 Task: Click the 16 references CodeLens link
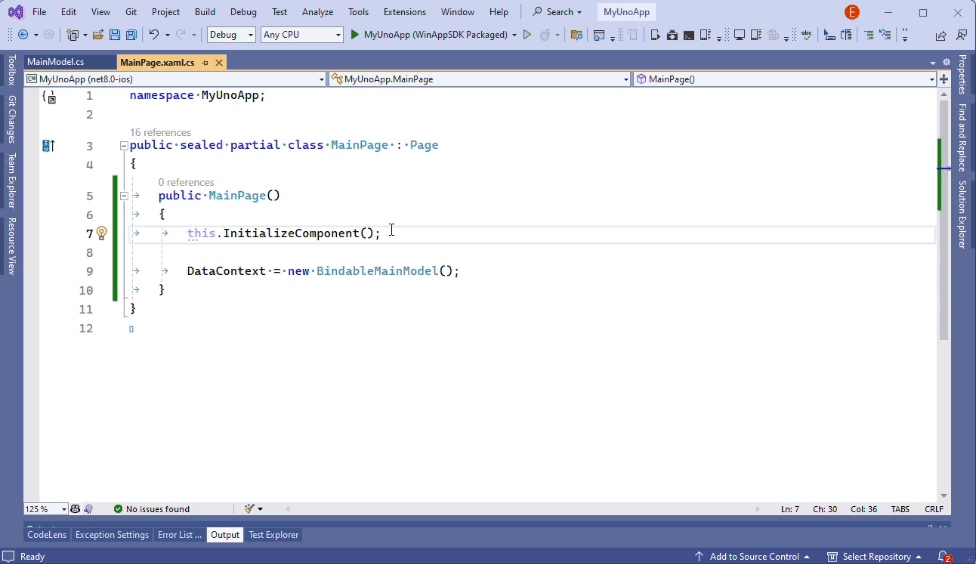click(x=160, y=132)
